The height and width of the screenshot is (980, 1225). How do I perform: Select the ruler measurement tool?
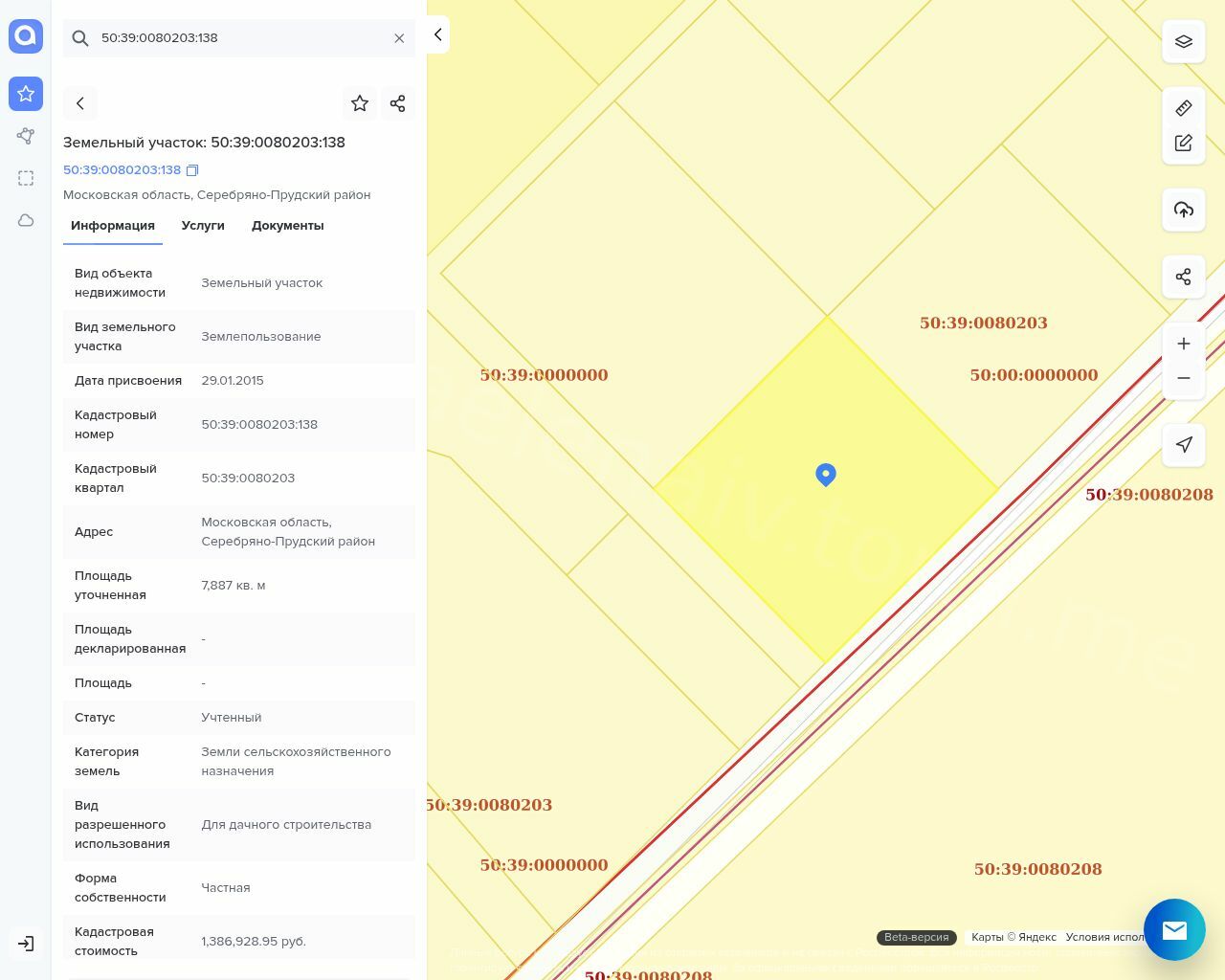pyautogui.click(x=1183, y=108)
